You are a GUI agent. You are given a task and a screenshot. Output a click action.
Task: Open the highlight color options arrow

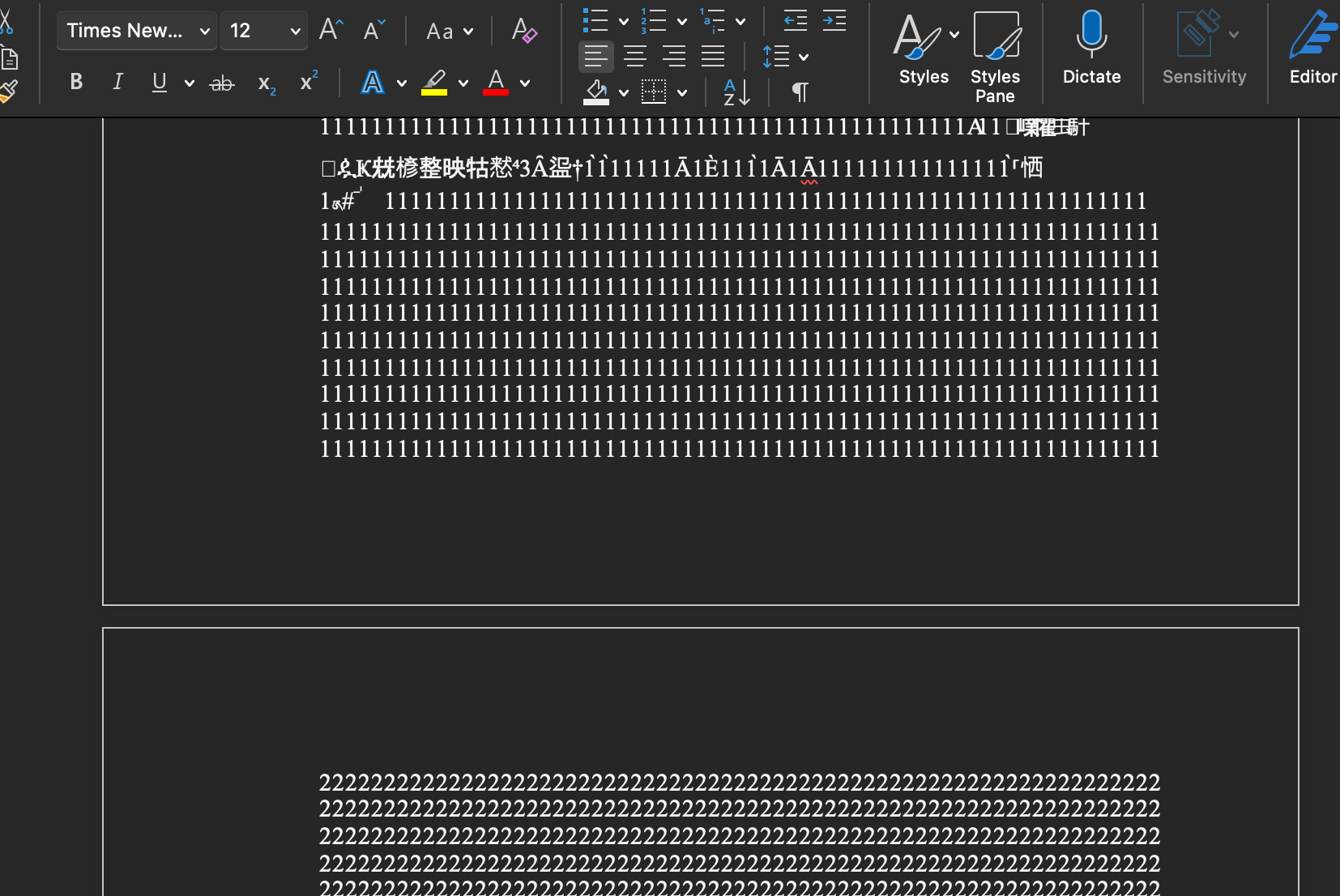pos(463,83)
